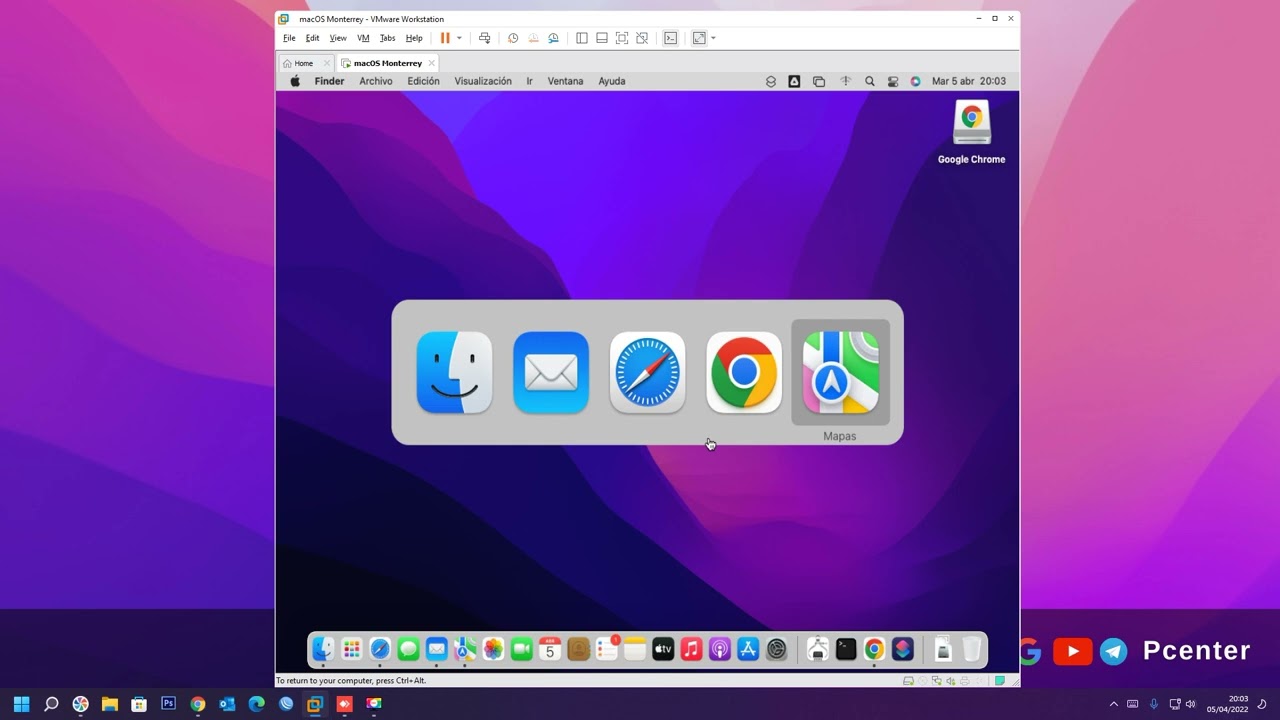The image size is (1280, 720).
Task: Open Spotlight search in macOS menu bar
Action: point(869,81)
